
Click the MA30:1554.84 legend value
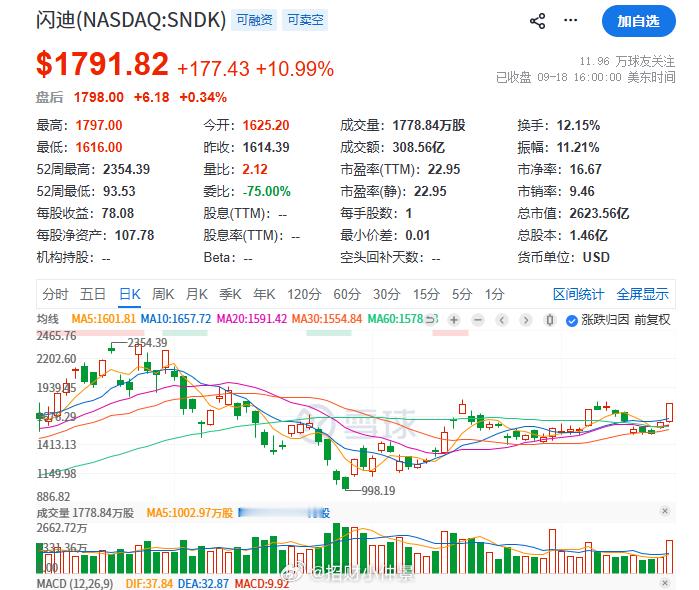tap(327, 319)
